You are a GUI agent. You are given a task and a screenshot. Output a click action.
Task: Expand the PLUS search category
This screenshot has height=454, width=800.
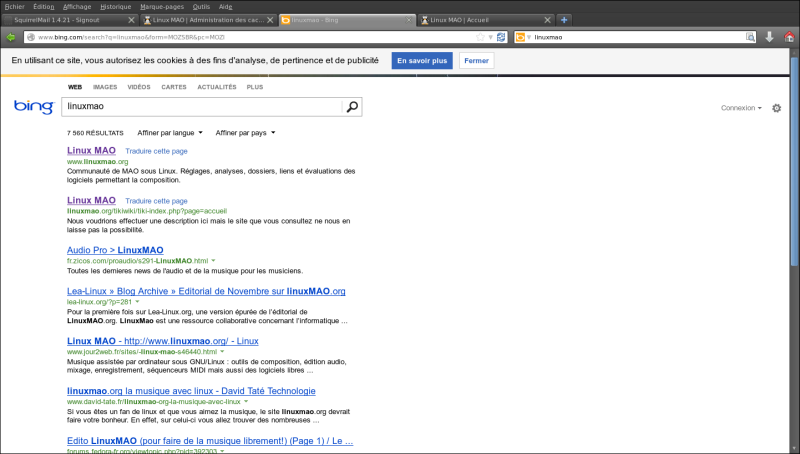pyautogui.click(x=255, y=87)
